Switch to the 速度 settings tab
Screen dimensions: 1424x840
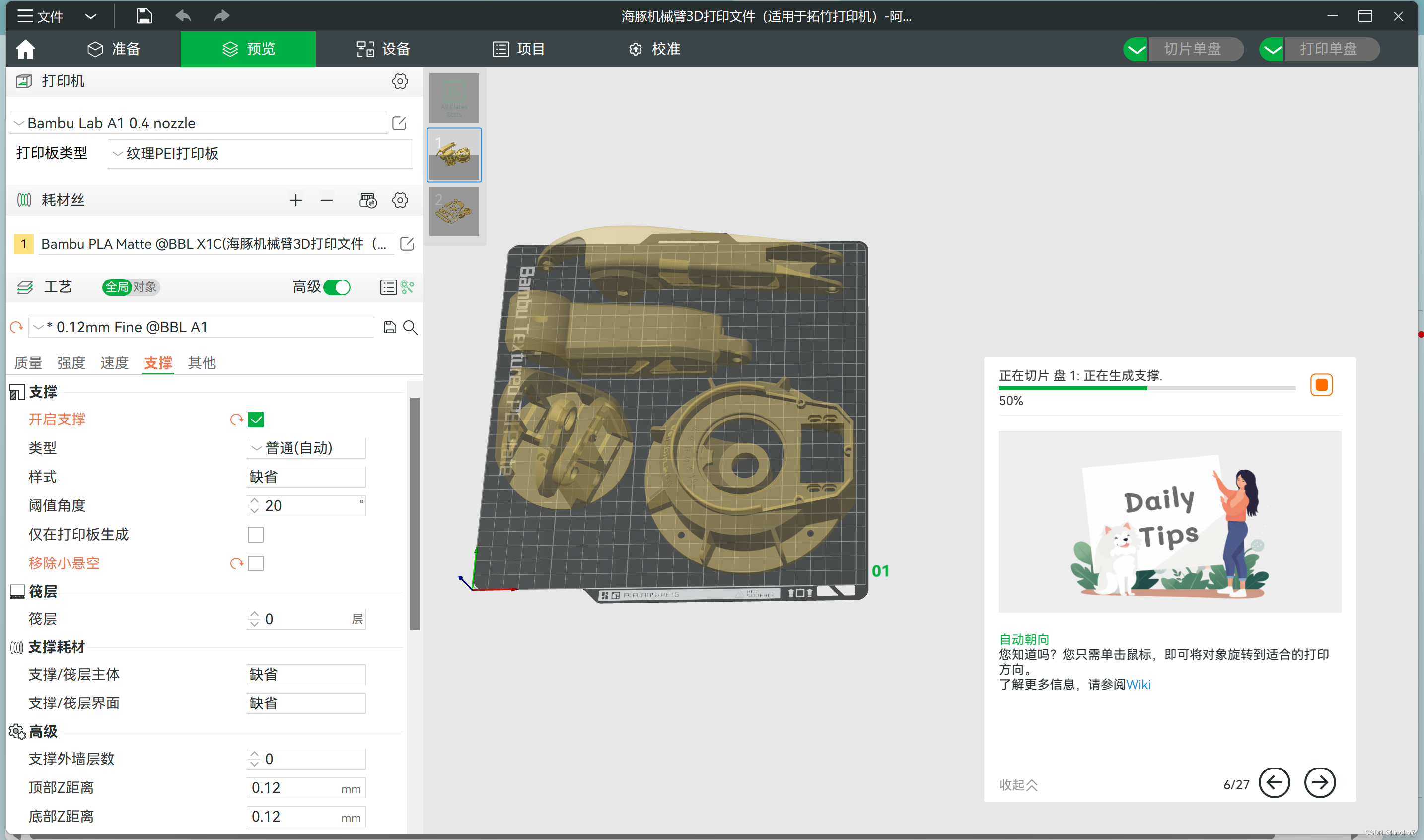(114, 363)
